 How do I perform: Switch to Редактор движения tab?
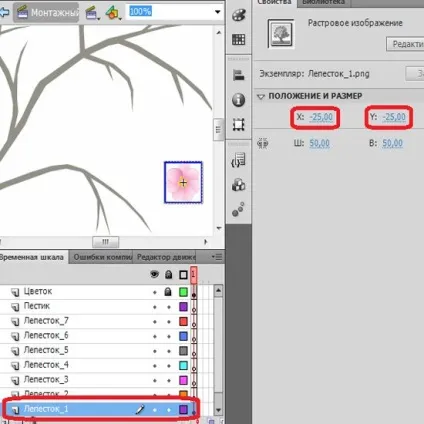(x=165, y=257)
